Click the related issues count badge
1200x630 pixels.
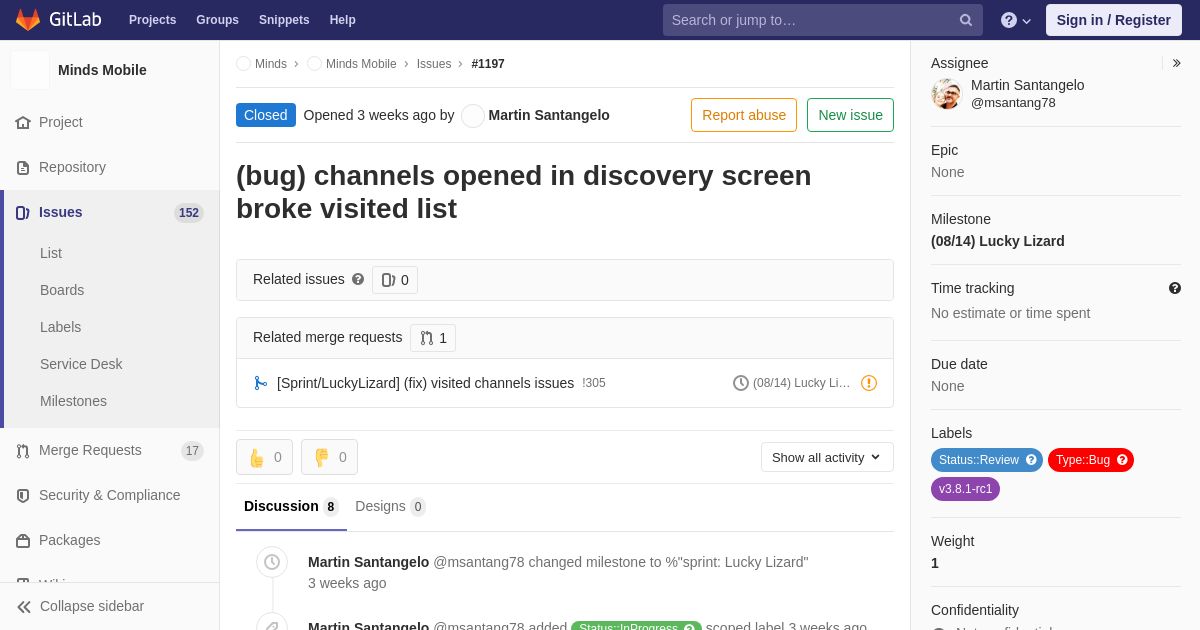[x=395, y=280]
